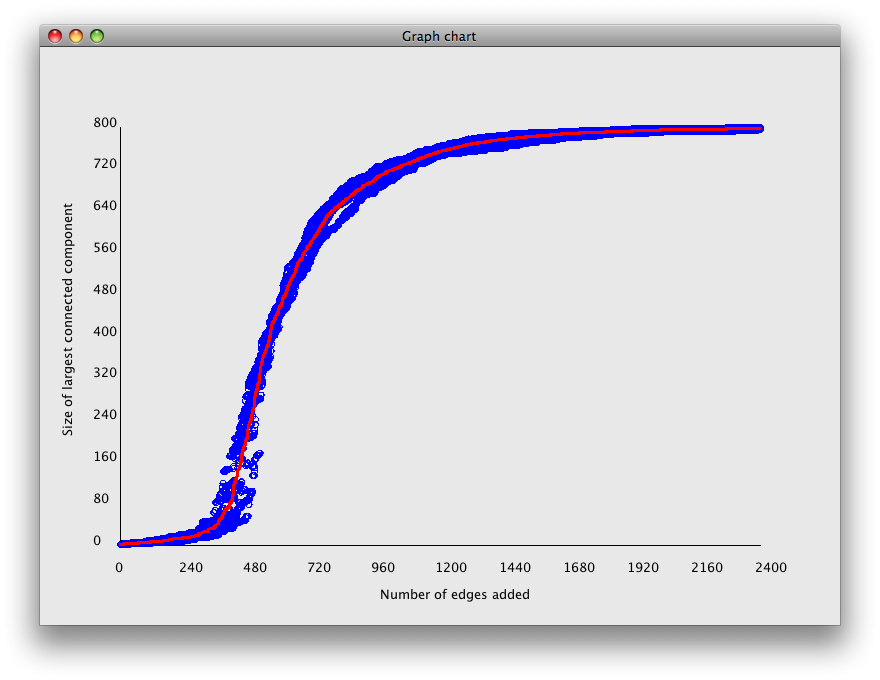Select the 1920 x-axis tick label
The width and height of the screenshot is (880, 680).
643,568
